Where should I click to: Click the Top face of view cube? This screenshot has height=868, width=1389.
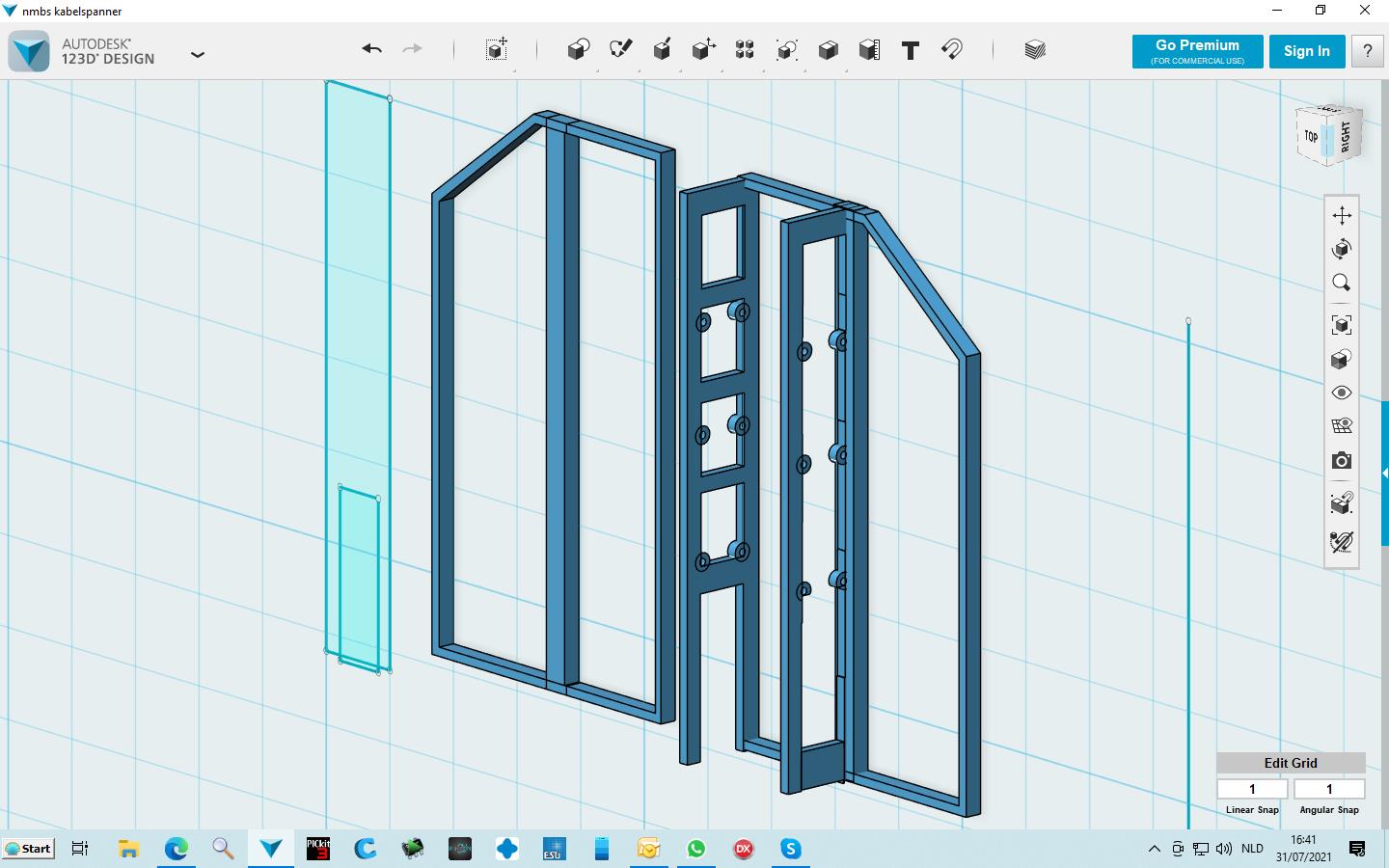(x=1311, y=136)
